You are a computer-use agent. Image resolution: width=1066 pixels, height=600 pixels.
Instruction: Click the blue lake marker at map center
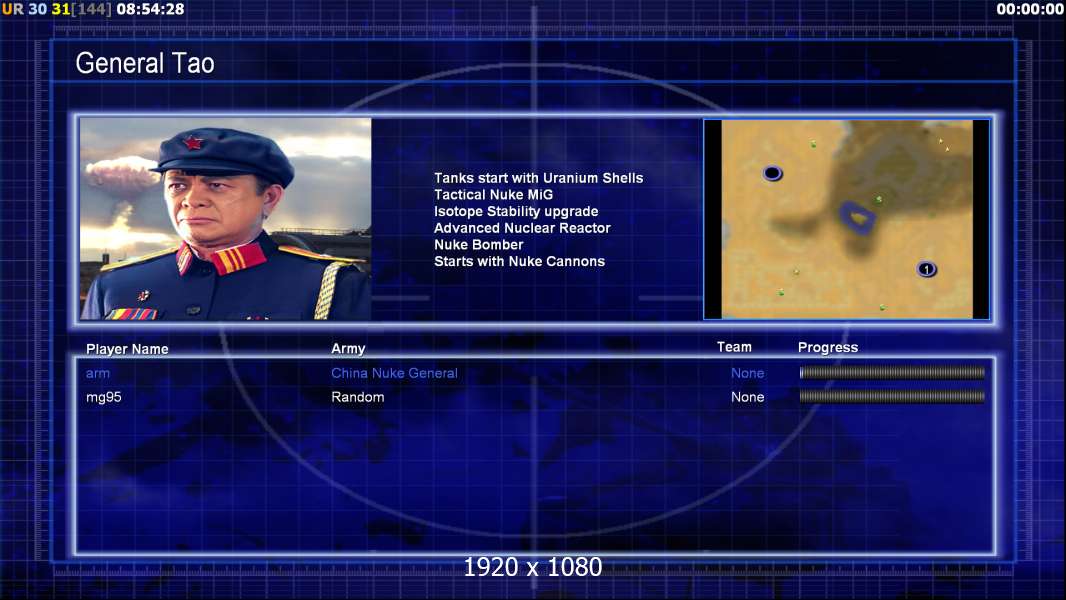click(858, 217)
